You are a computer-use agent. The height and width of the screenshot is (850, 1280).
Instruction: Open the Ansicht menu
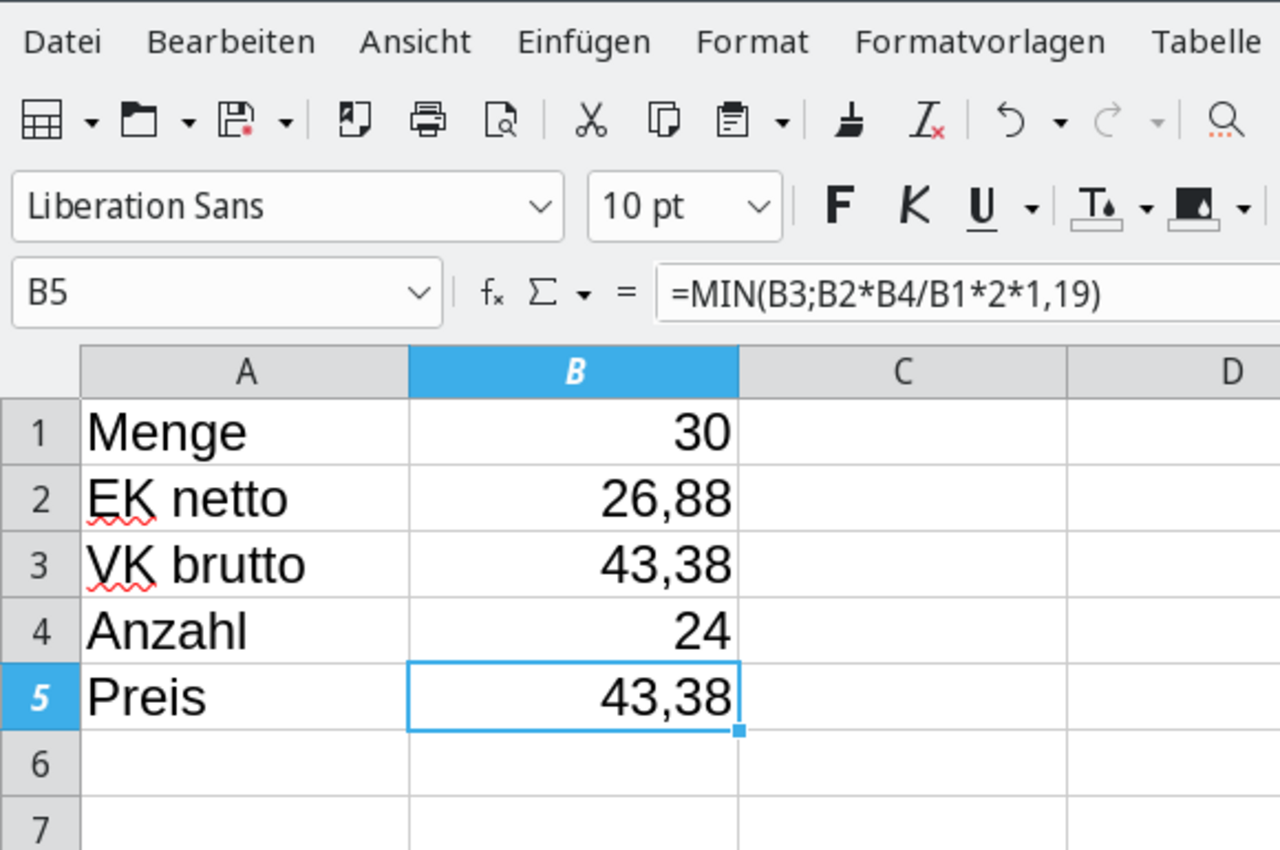415,42
